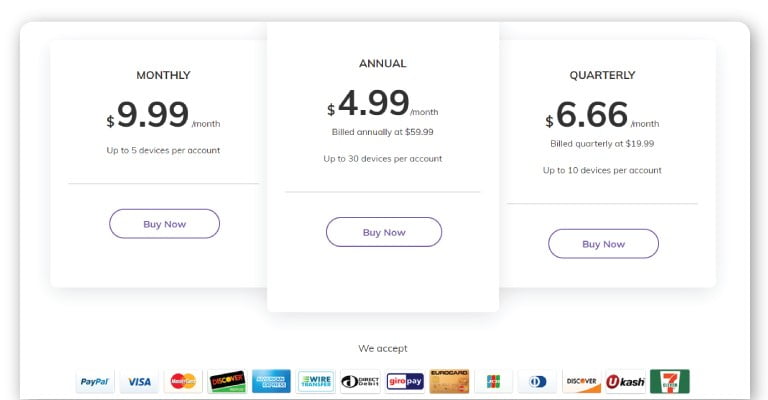The width and height of the screenshot is (768, 400).
Task: Click the American Express icon
Action: pos(271,381)
